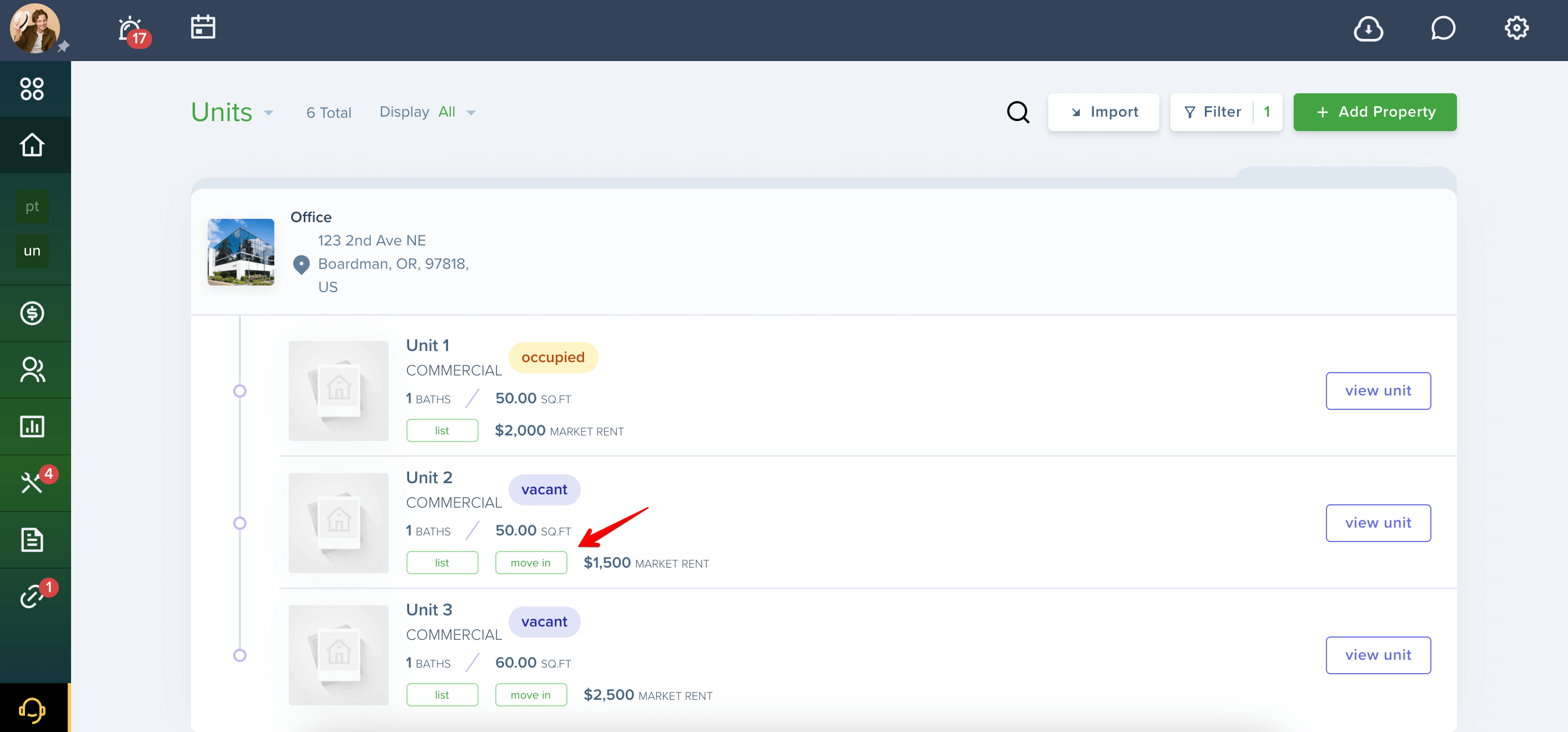The width and height of the screenshot is (1568, 732).
Task: Click view unit for Unit 2
Action: pos(1378,523)
